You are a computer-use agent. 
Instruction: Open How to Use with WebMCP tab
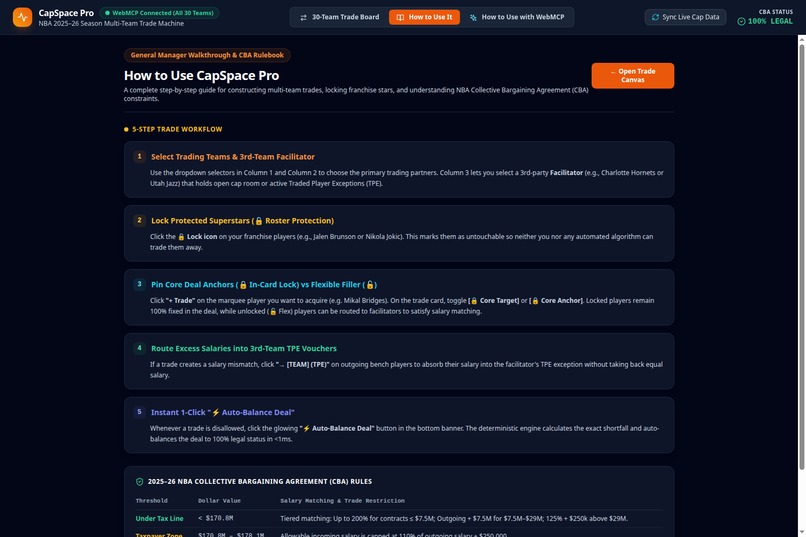pyautogui.click(x=517, y=17)
